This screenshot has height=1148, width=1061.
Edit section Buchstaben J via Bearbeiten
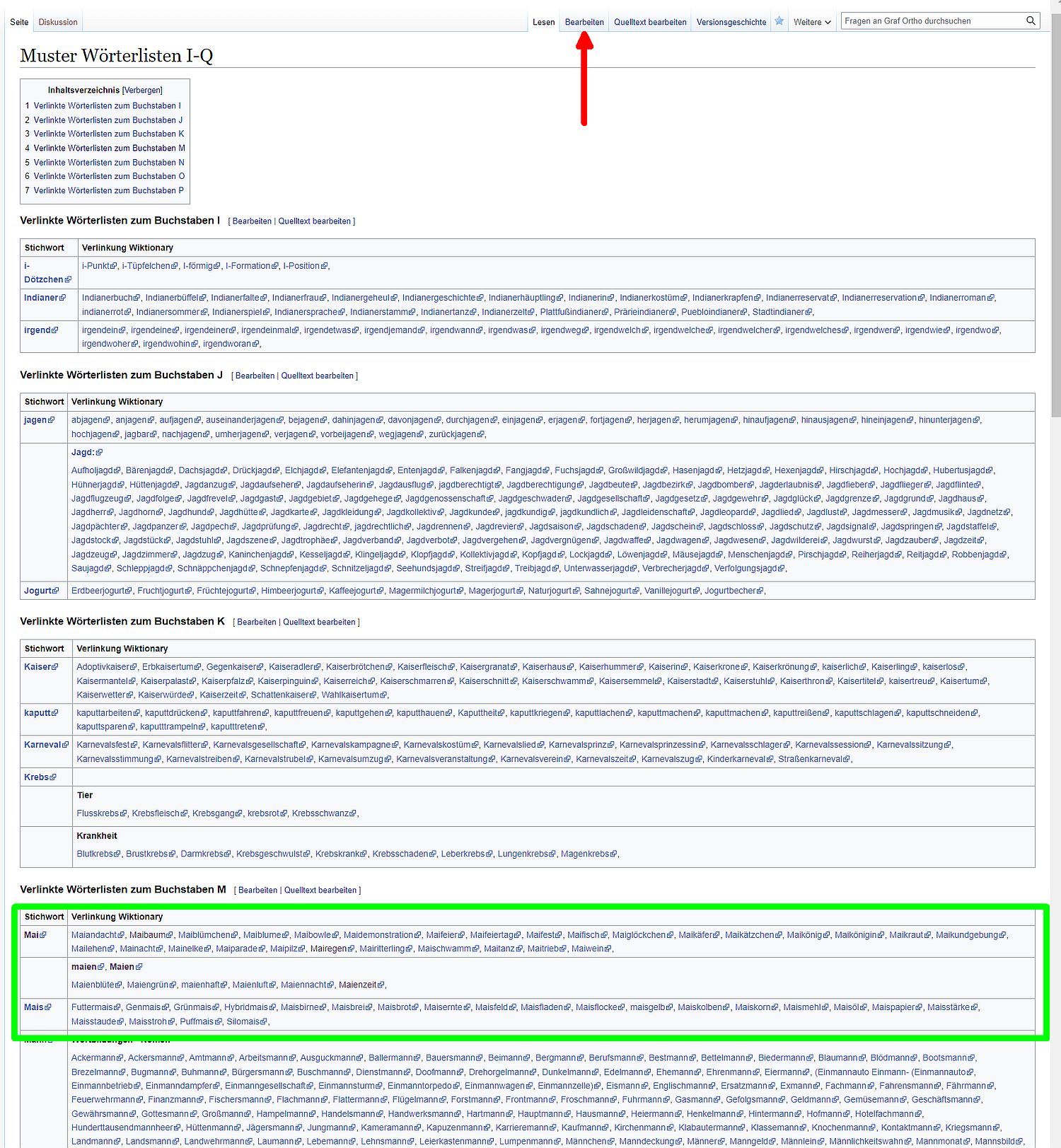[x=255, y=376]
